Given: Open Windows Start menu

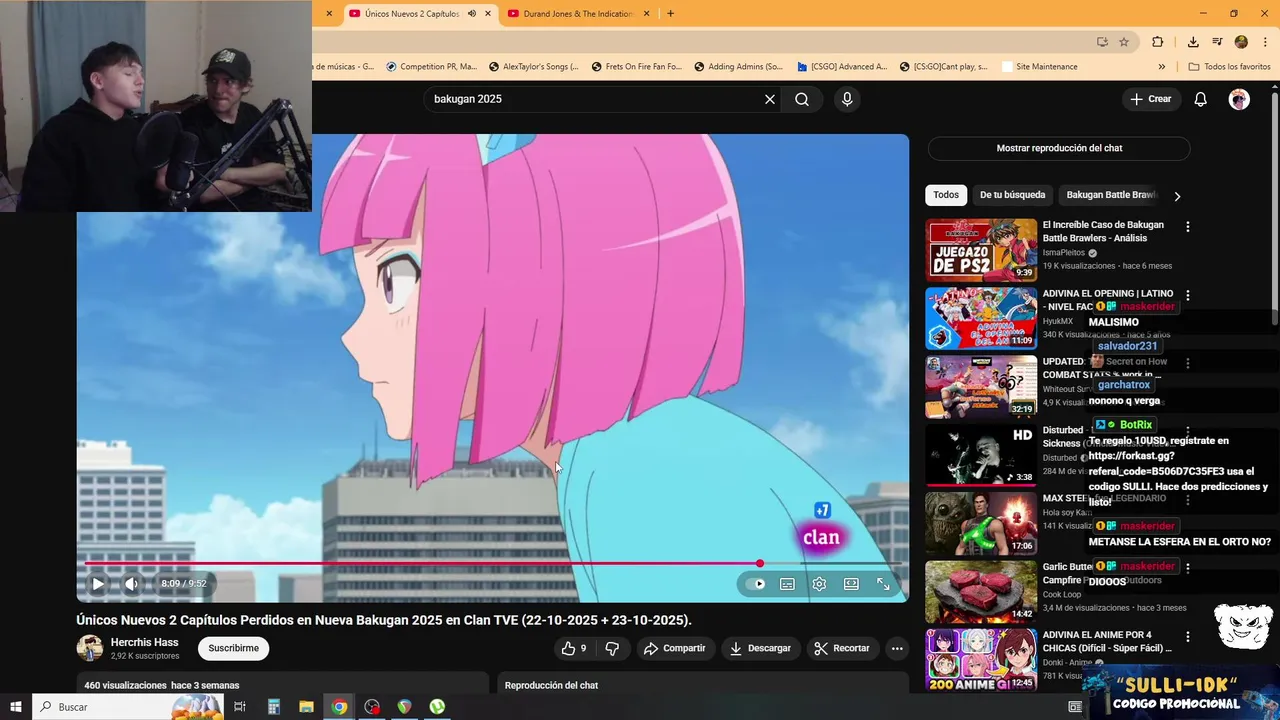Looking at the screenshot, I should tap(16, 707).
